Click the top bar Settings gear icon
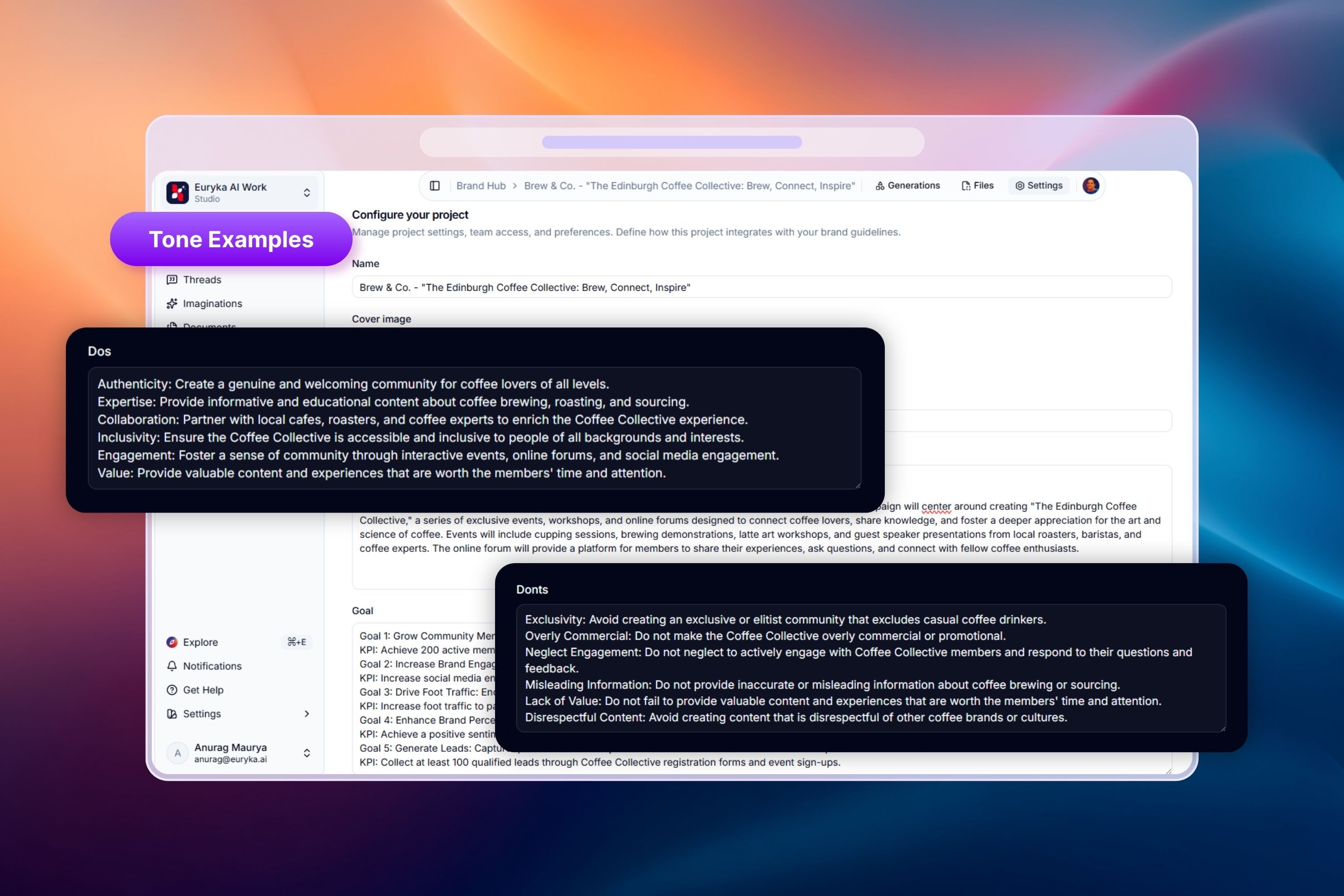The width and height of the screenshot is (1344, 896). (1020, 186)
